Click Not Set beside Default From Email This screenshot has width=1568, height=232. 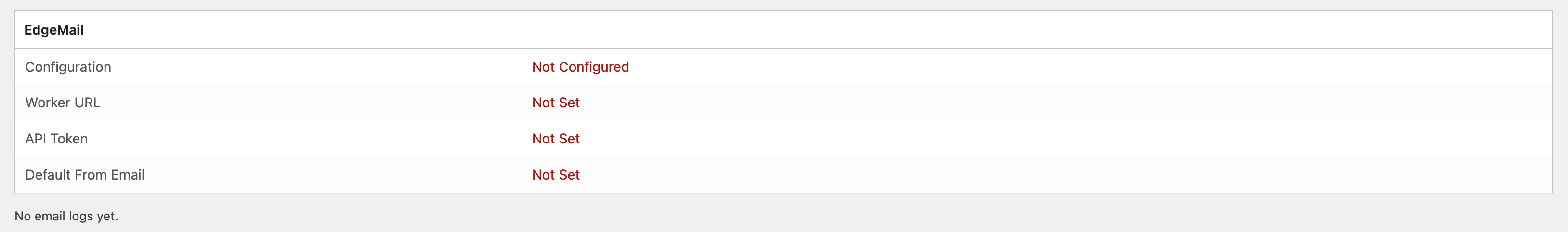click(x=555, y=175)
